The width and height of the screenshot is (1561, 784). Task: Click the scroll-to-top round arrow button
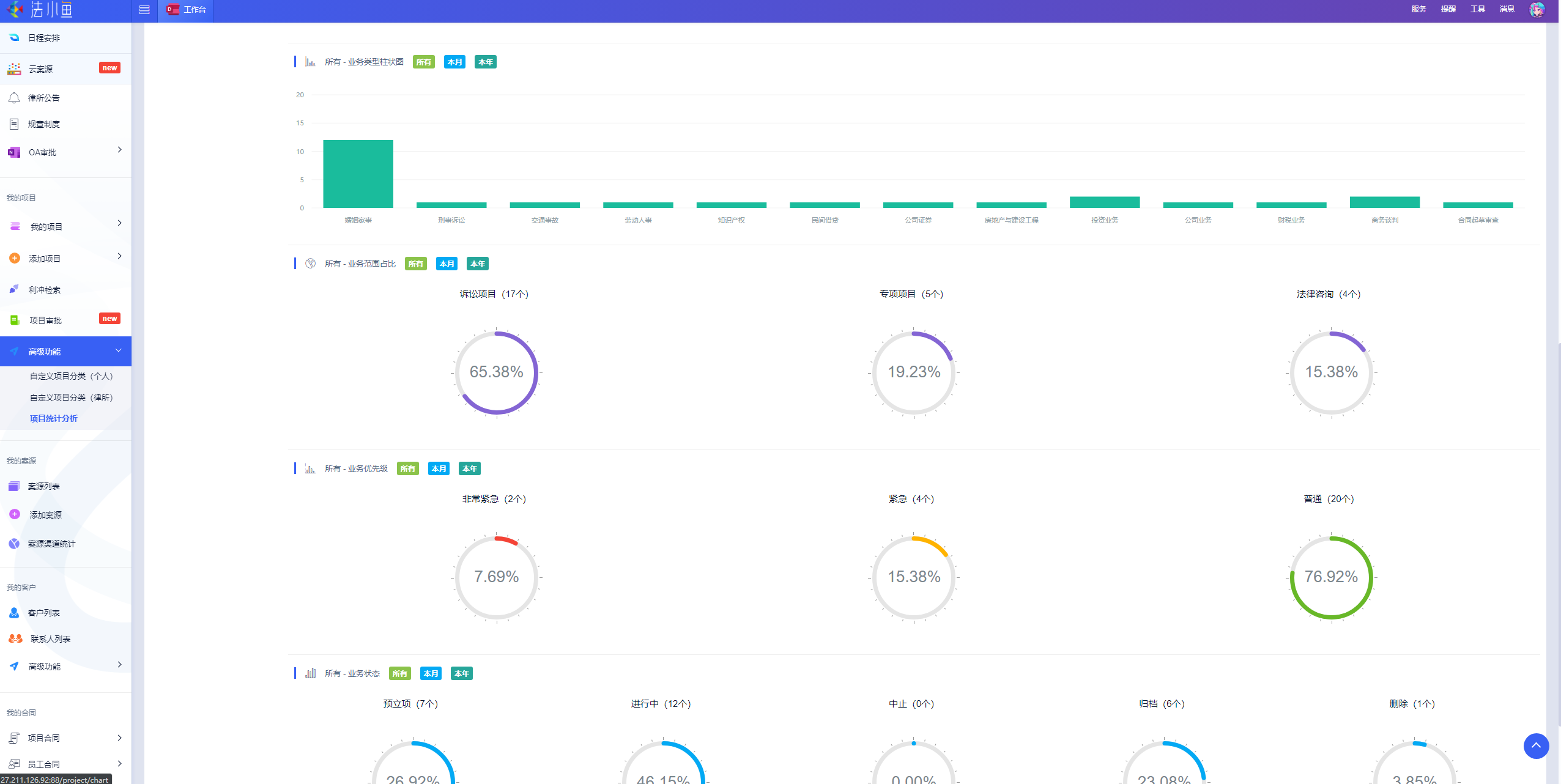[1535, 745]
